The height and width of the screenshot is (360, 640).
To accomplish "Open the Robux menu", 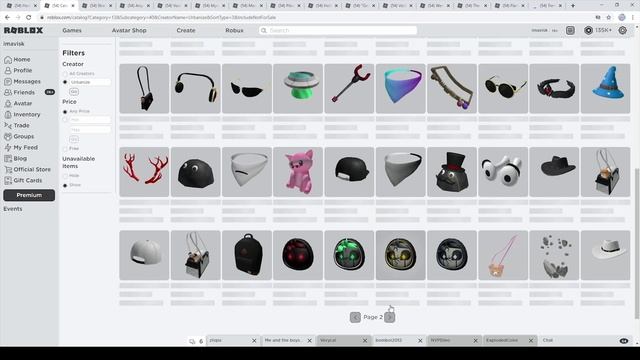I will [x=234, y=31].
